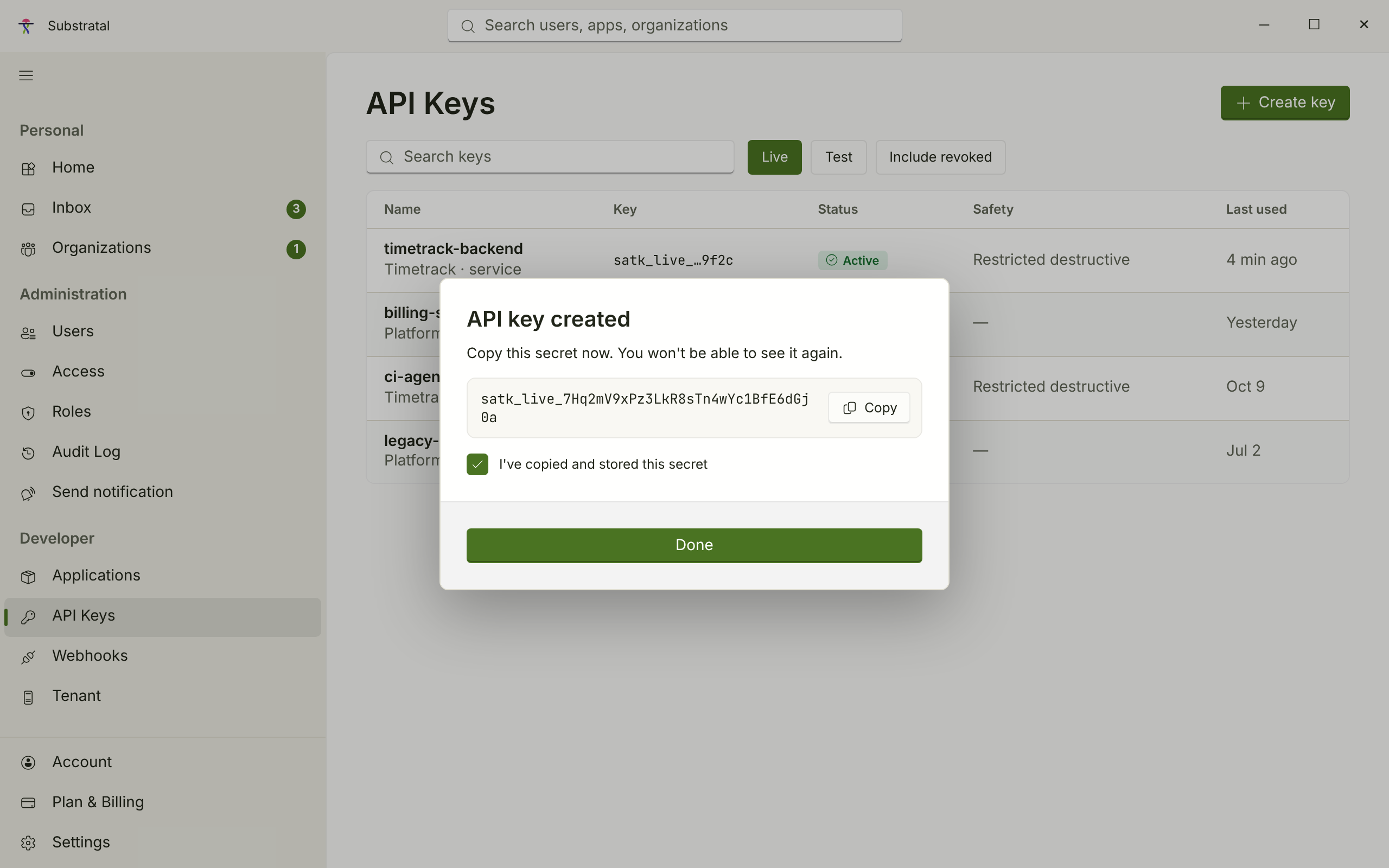Open the Applications box icon
This screenshot has width=1389, height=868.
point(28,576)
